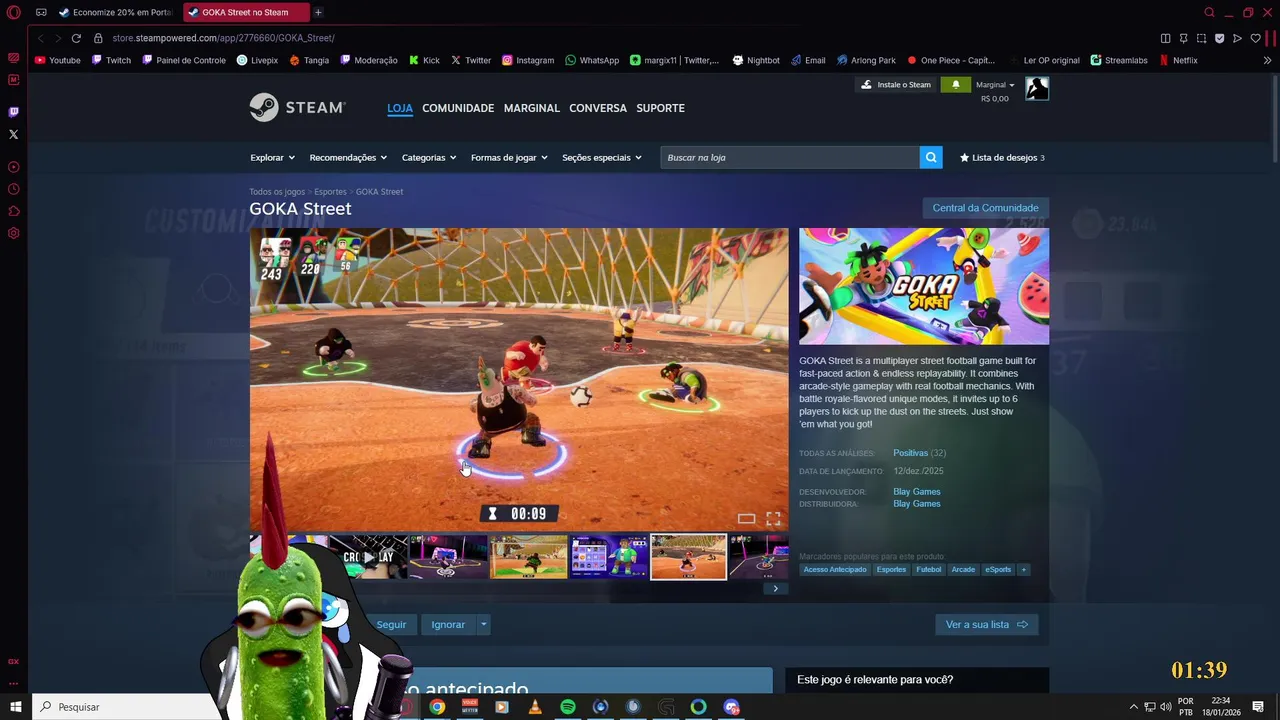This screenshot has height=720, width=1280.
Task: Open Youtube bookmark
Action: 57,60
